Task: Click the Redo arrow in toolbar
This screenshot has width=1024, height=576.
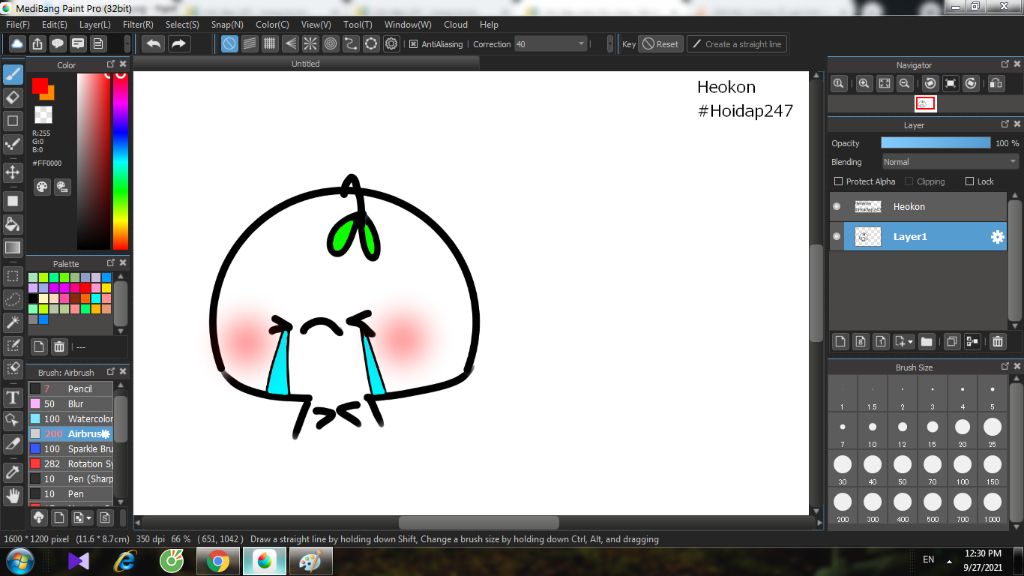Action: tap(178, 44)
